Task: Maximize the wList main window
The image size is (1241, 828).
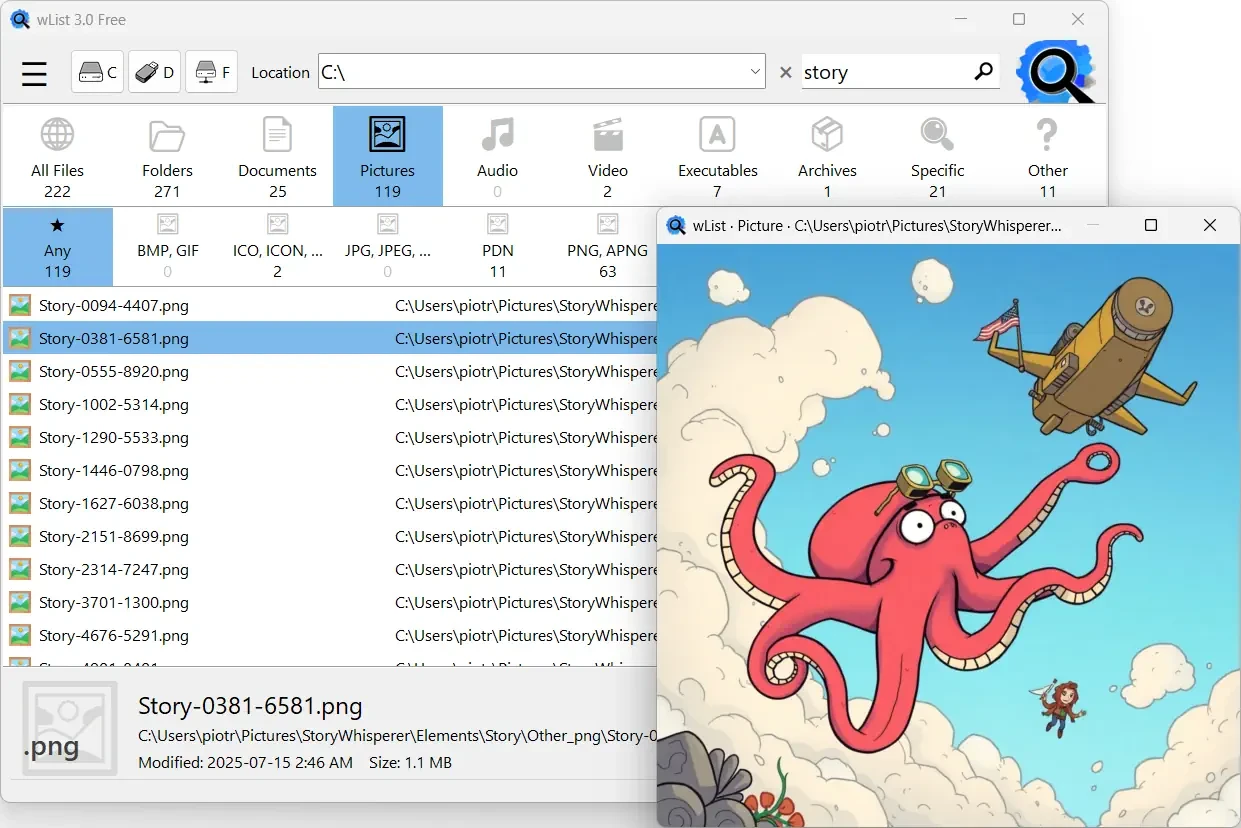Action: coord(1019,19)
